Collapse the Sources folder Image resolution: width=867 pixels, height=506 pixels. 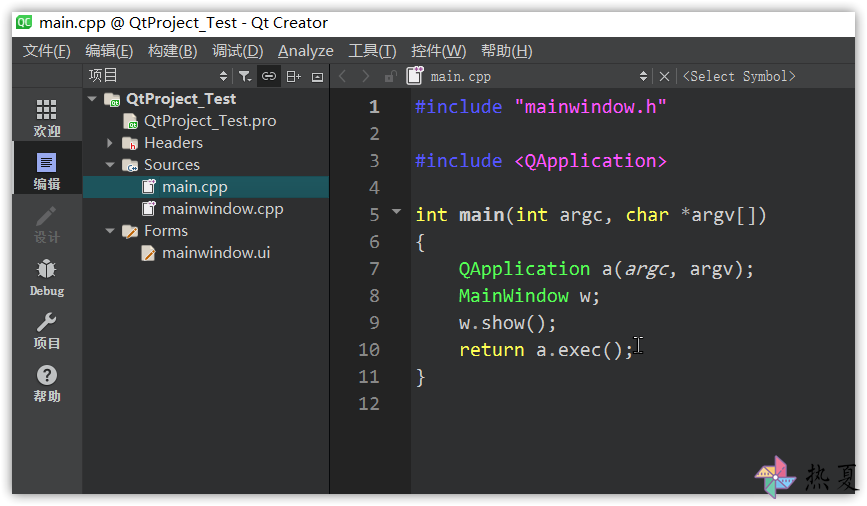click(x=110, y=165)
